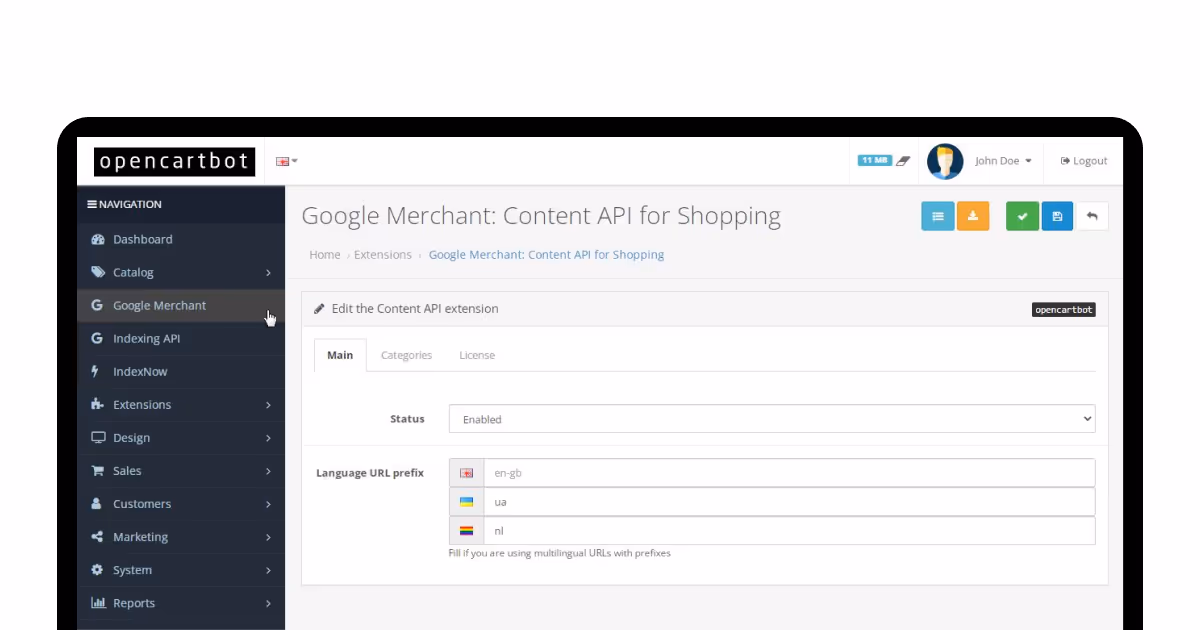Open the Catalog sidebar menu
The width and height of the screenshot is (1200, 630).
click(181, 272)
